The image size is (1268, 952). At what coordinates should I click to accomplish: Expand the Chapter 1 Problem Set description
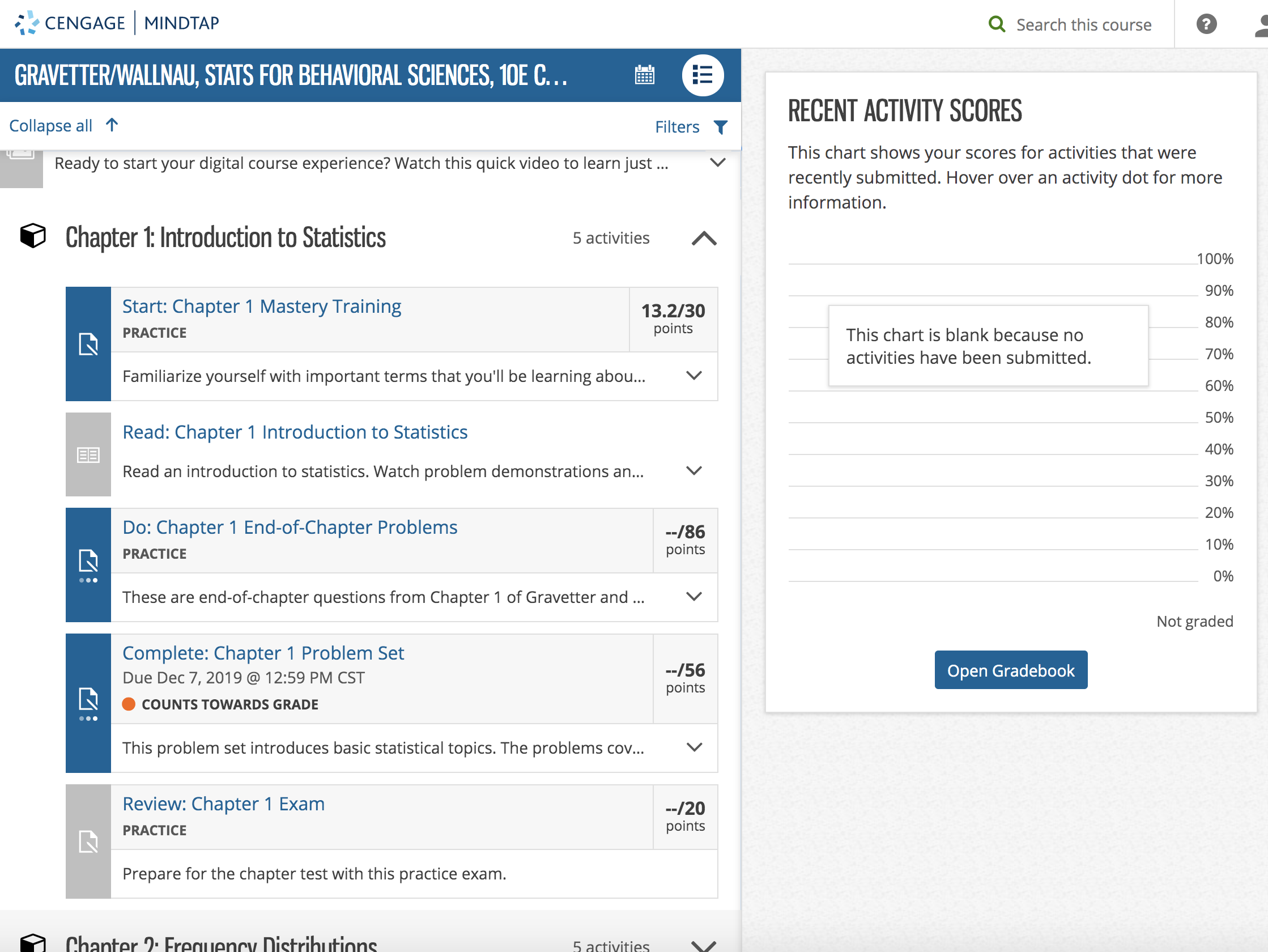click(694, 747)
